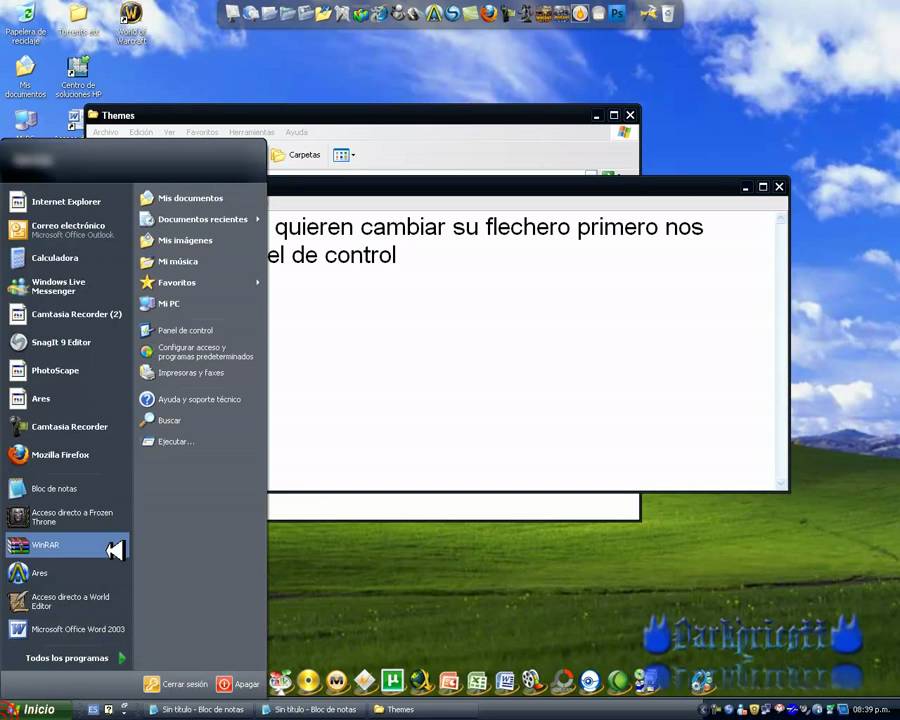
Task: Click the taskbar clock 08:39 p.m.
Action: pos(871,710)
